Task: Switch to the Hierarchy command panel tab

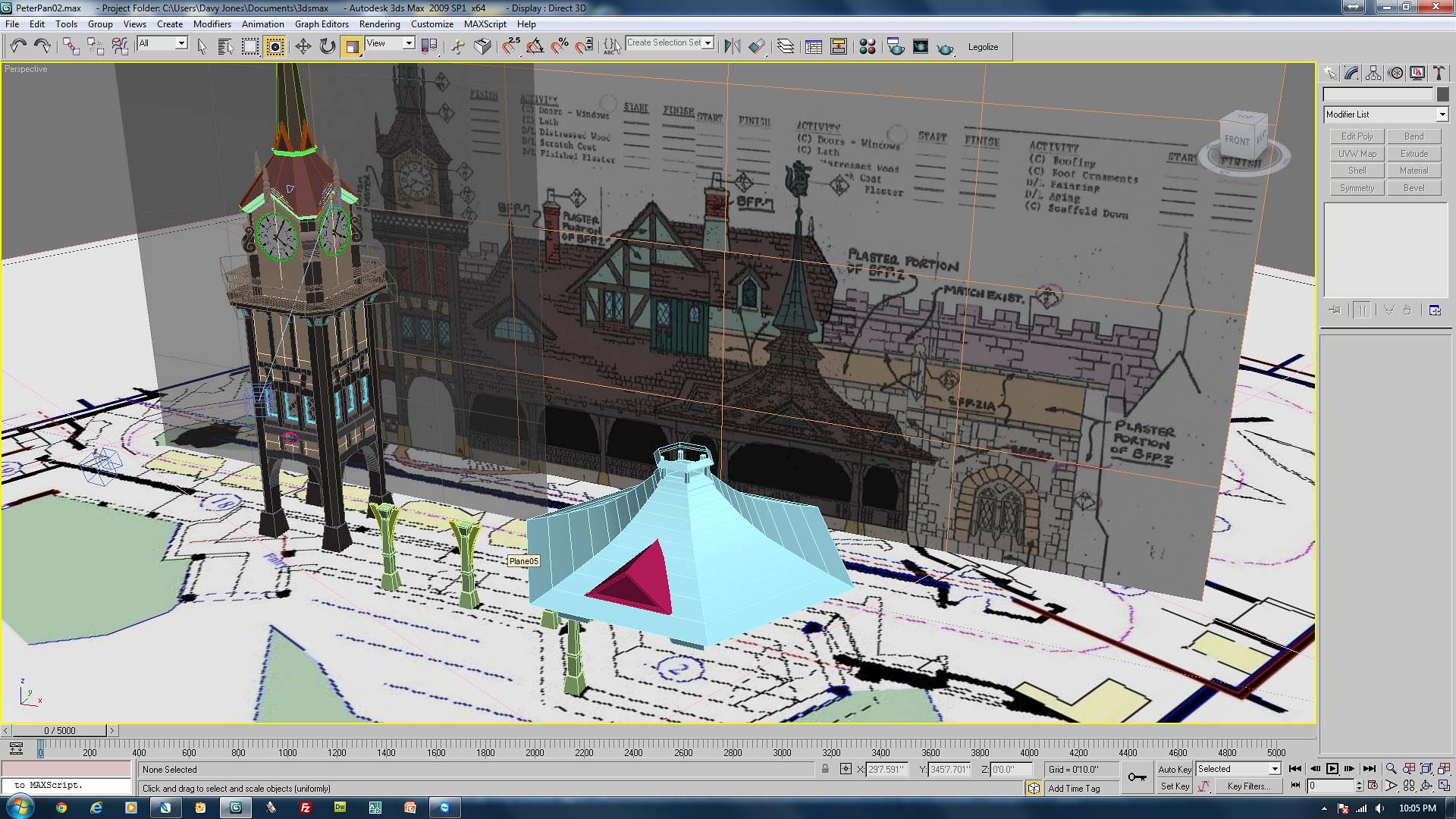Action: point(1373,73)
